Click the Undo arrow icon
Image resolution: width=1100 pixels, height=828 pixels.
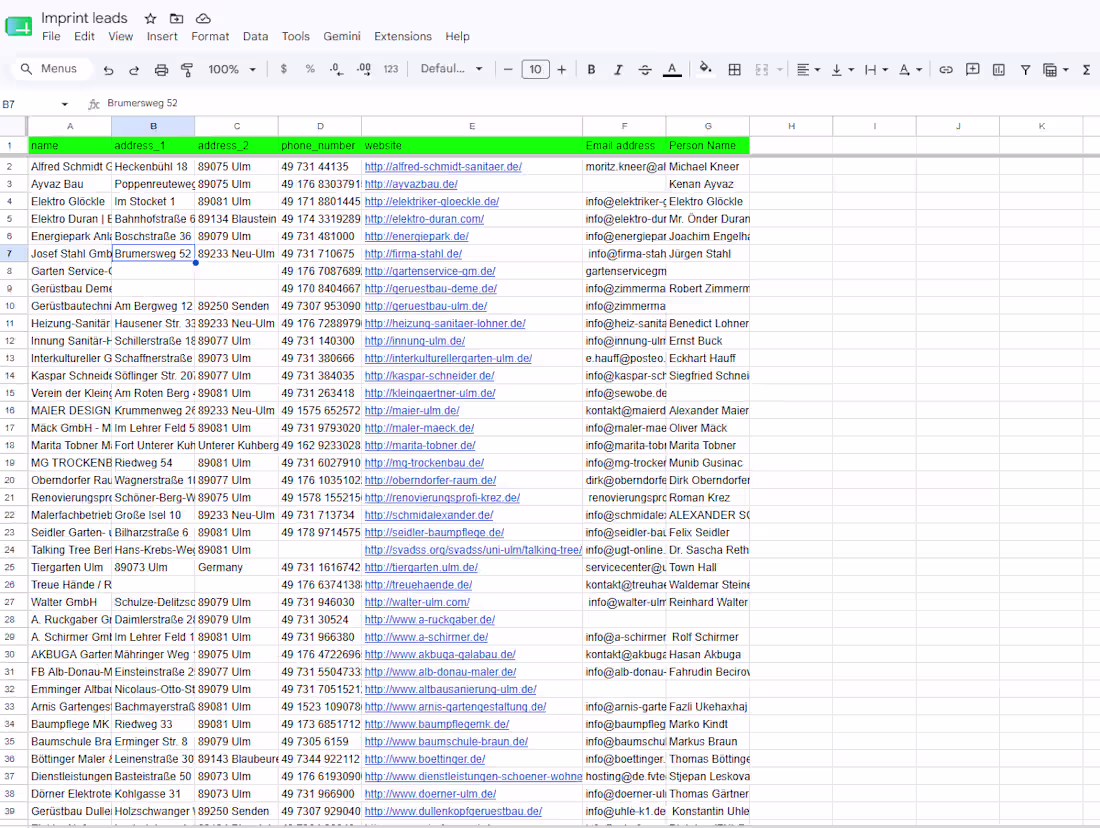pos(108,69)
